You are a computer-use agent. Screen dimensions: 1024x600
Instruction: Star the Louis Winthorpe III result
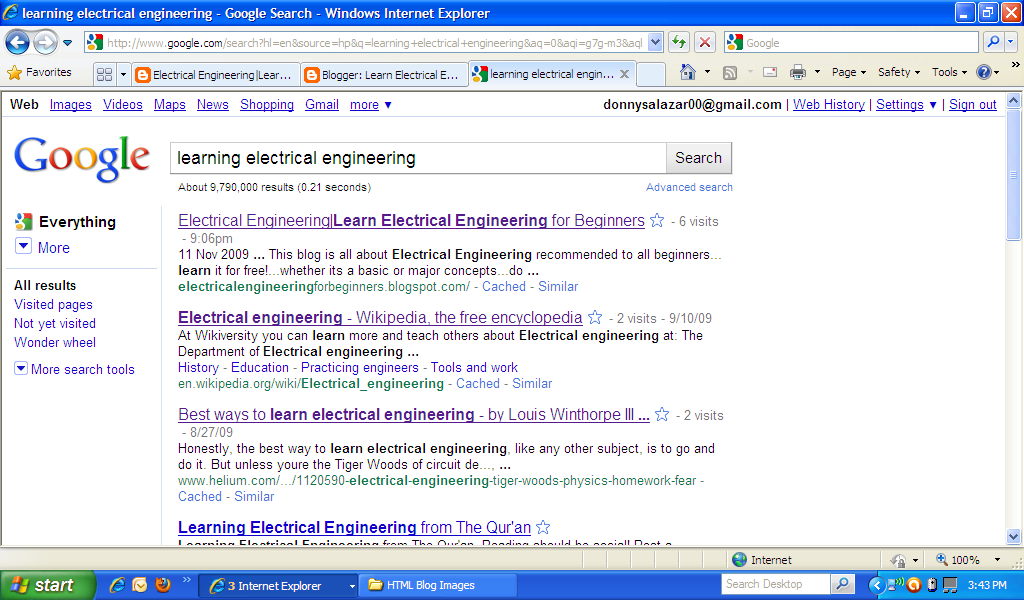(662, 415)
